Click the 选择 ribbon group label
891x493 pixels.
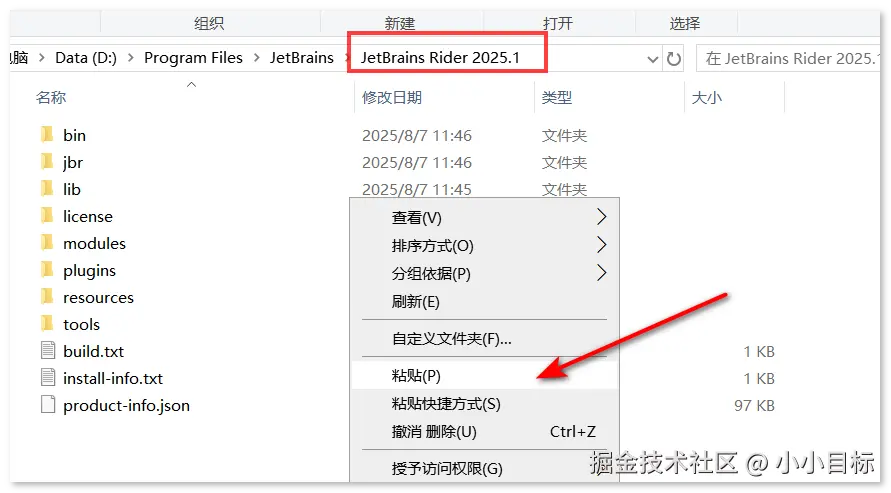[685, 23]
